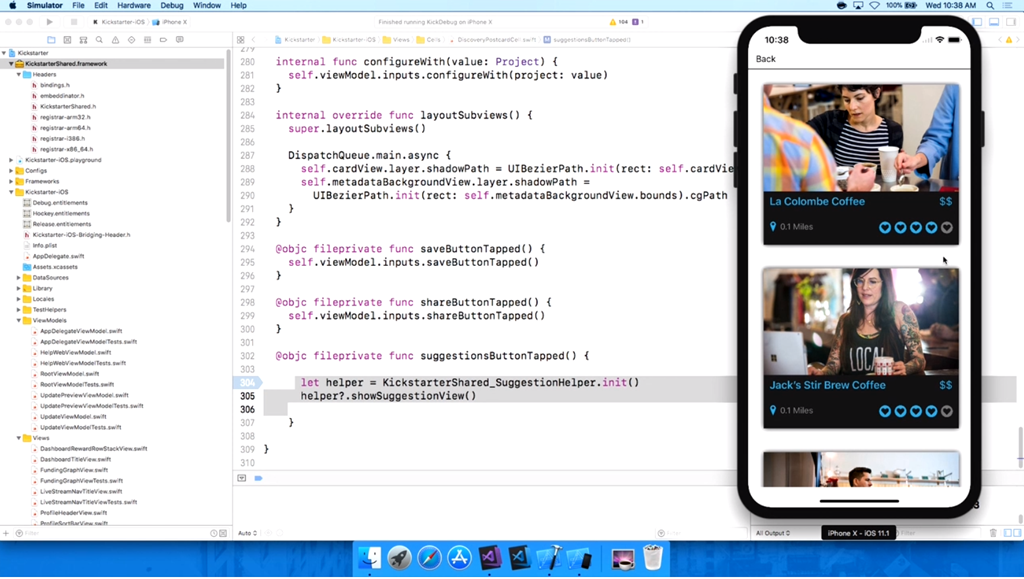This screenshot has height=579, width=1024.
Task: Open Trash in the Dock
Action: [652, 558]
